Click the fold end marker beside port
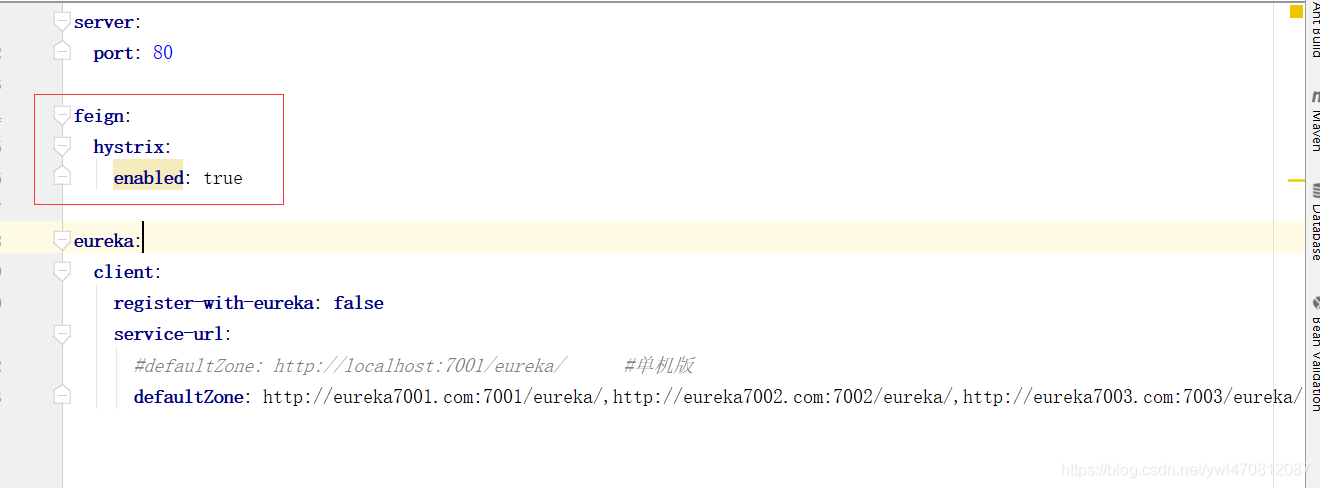This screenshot has width=1320, height=488. (x=62, y=53)
